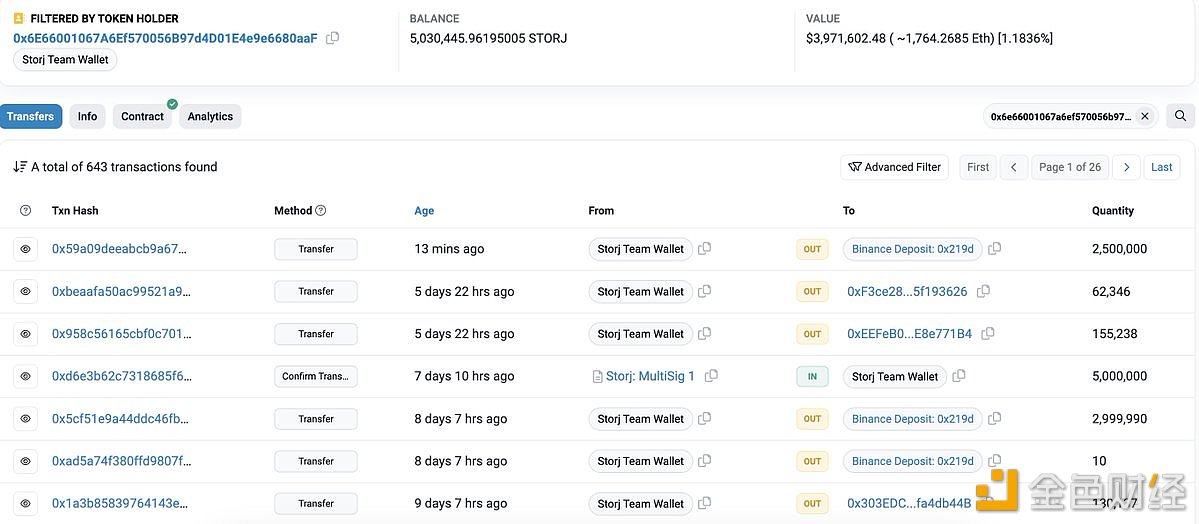
Task: Open the Contract tab
Action: click(x=142, y=116)
